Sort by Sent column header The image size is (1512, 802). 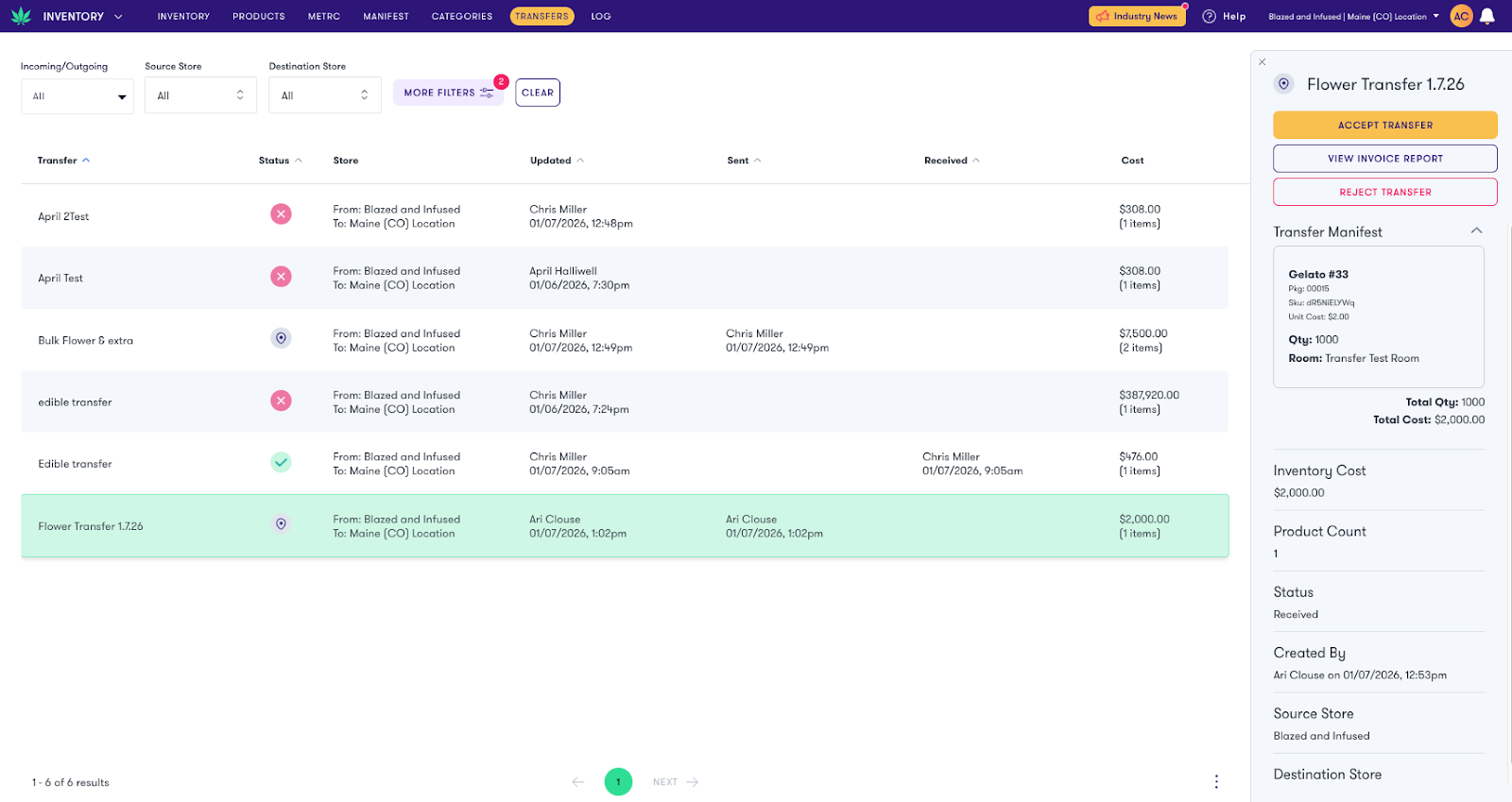[745, 161]
